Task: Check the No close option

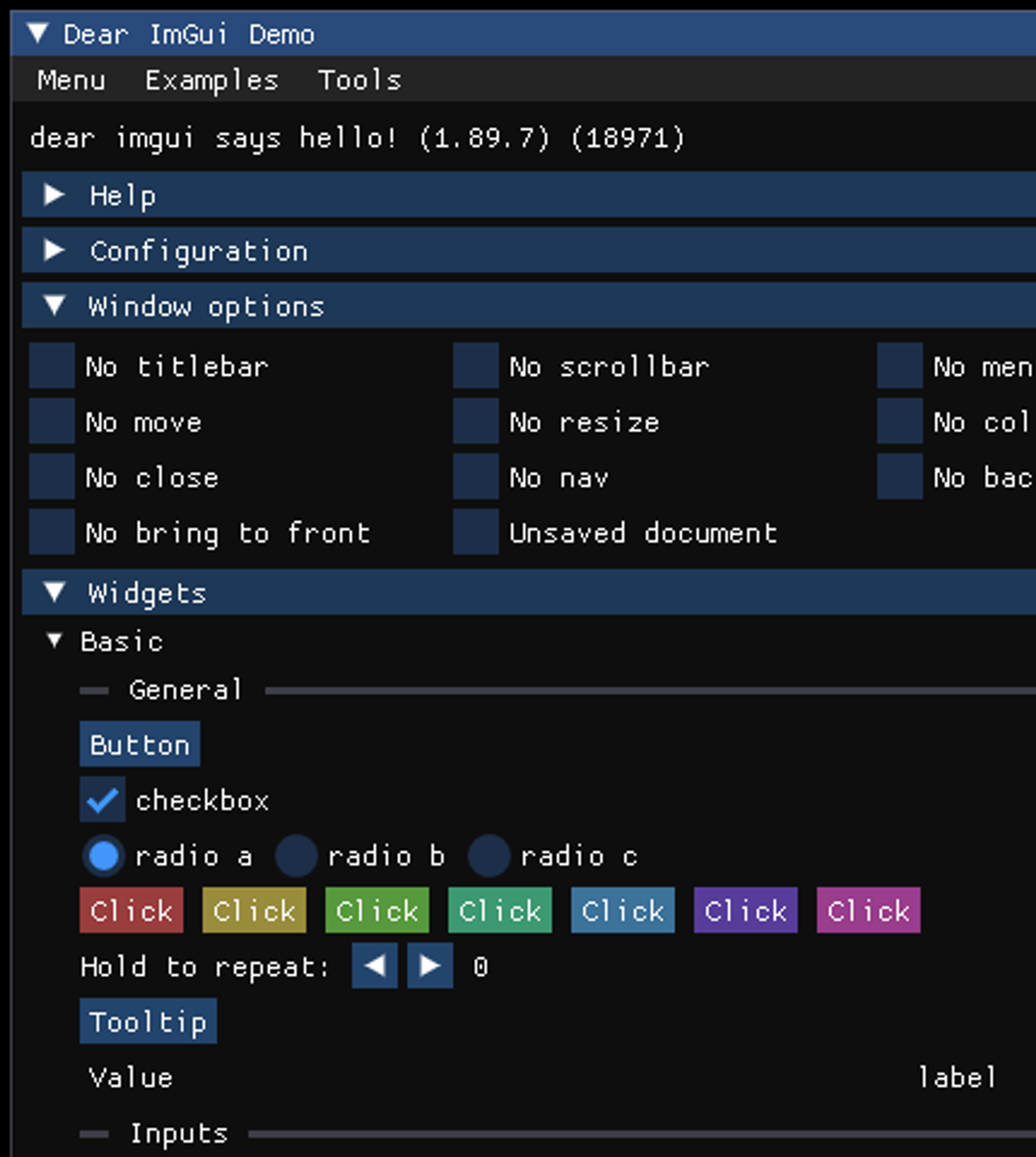Action: point(52,477)
